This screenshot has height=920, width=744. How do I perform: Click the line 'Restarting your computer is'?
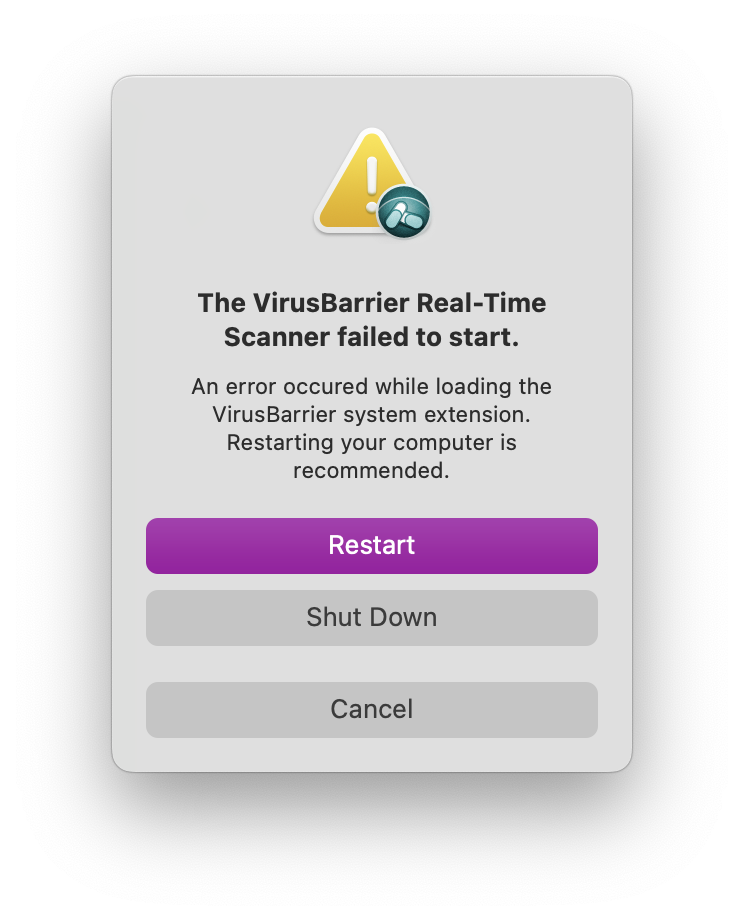pos(371,442)
